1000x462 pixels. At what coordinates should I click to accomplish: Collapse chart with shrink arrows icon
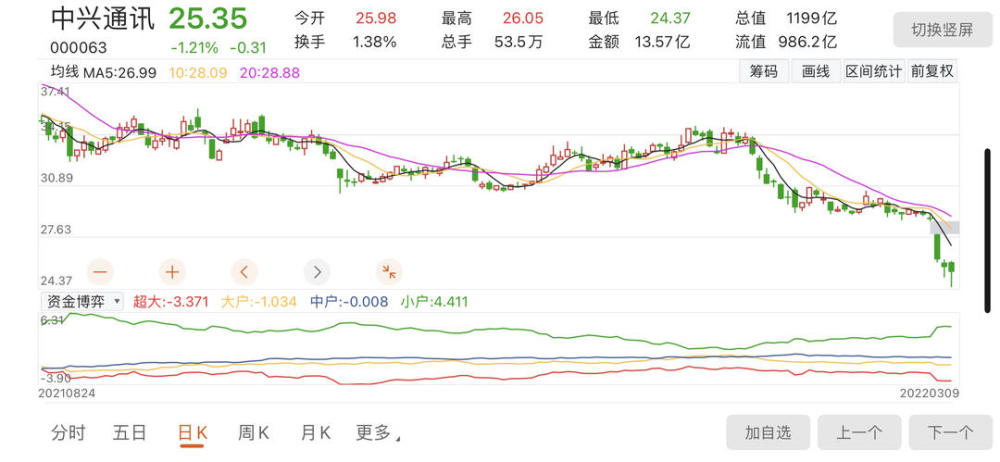(389, 272)
